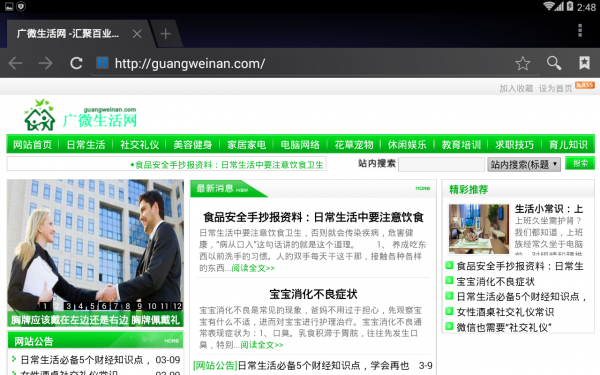
Task: Open the browser overflow menu dots
Action: click(x=580, y=30)
